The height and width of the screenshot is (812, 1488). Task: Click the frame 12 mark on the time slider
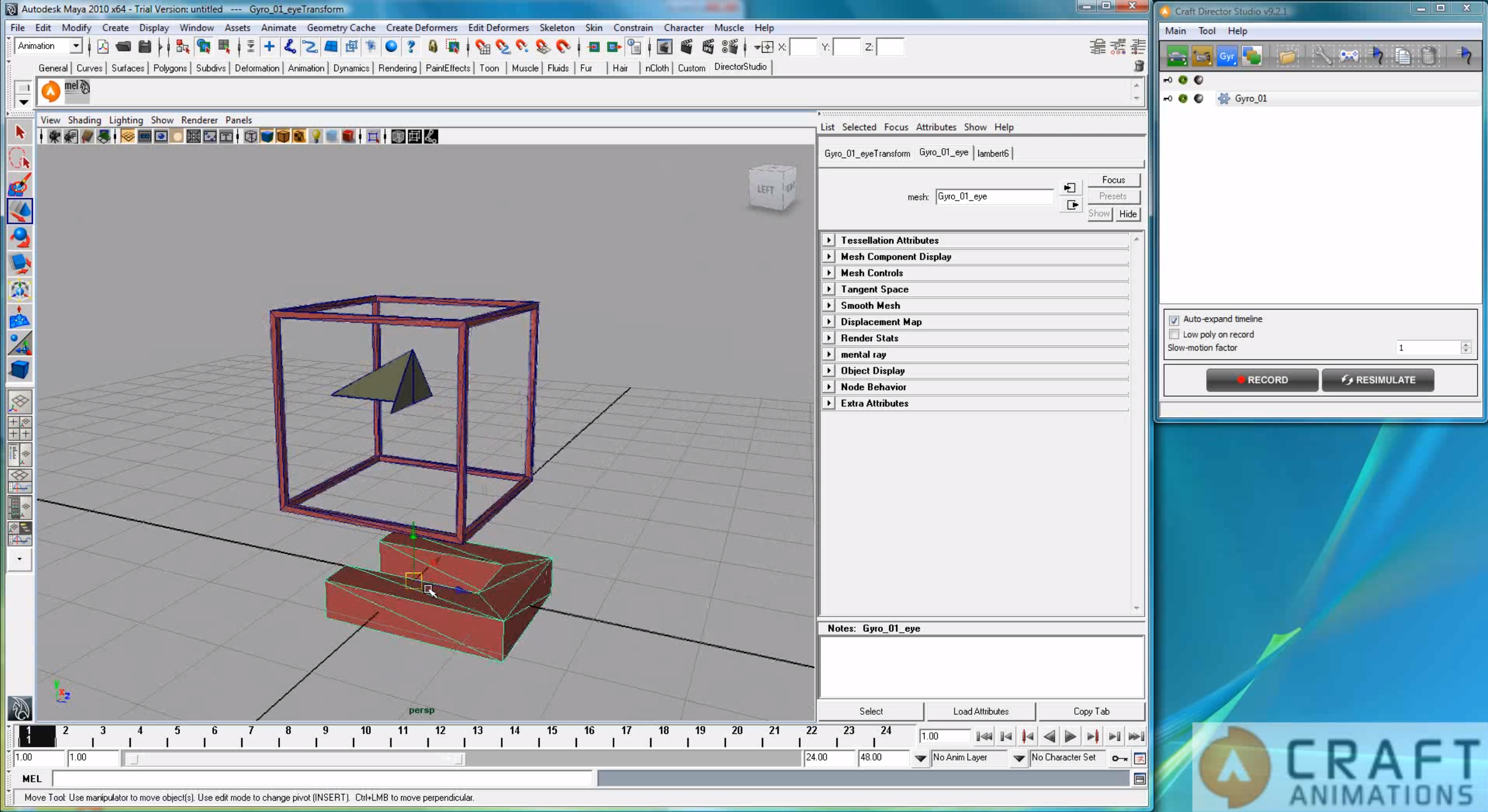tap(440, 736)
